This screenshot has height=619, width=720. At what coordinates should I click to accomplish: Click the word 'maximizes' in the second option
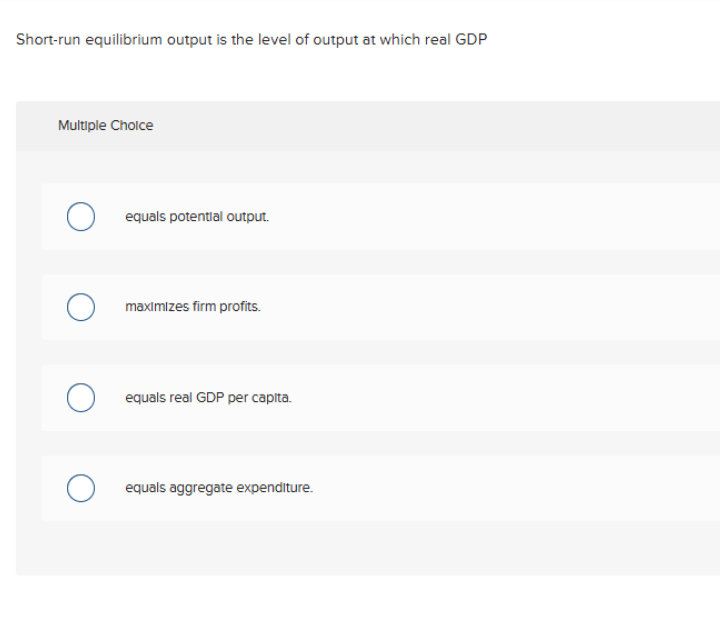click(151, 307)
